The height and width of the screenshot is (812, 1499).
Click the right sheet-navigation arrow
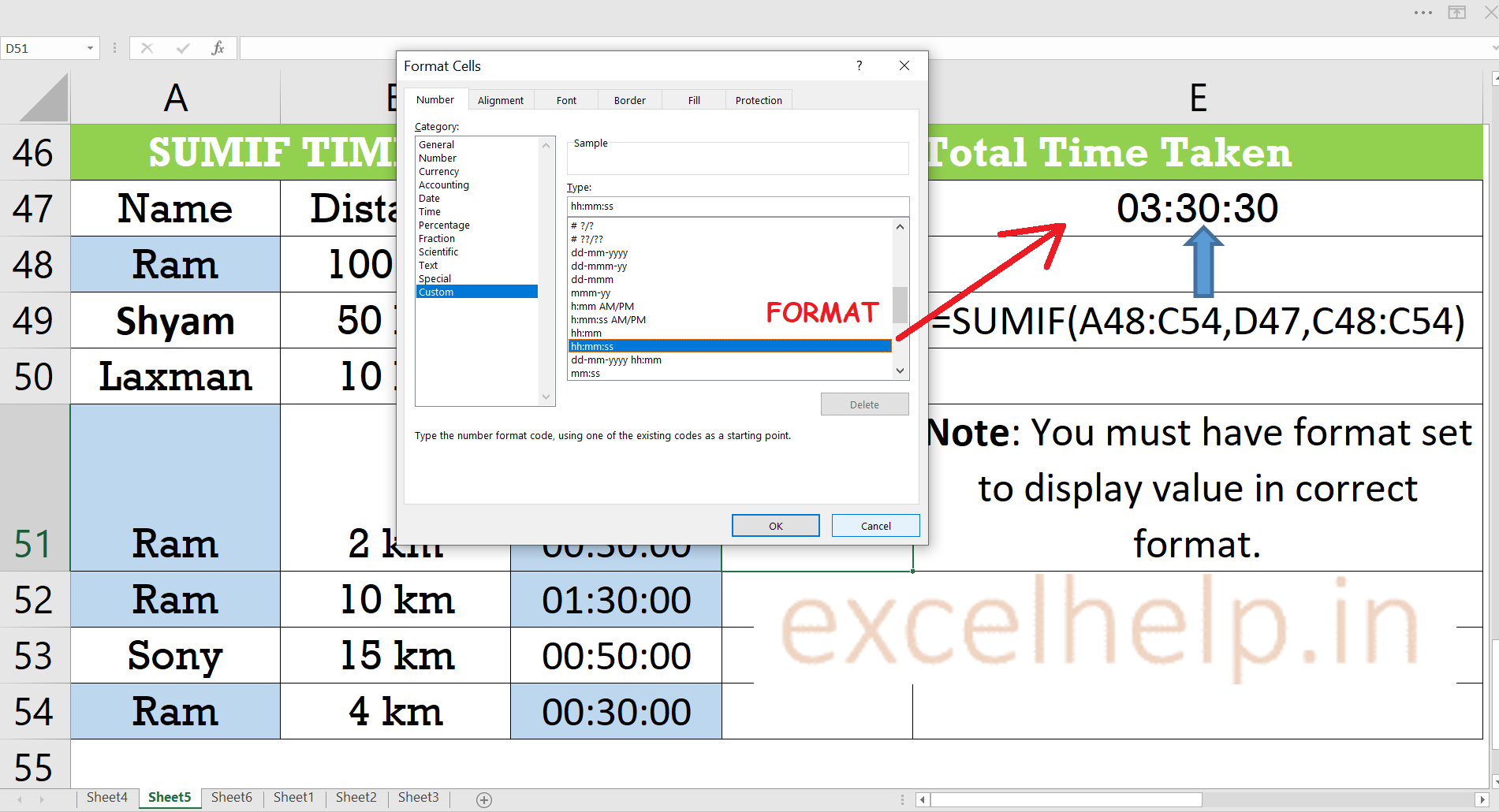click(41, 799)
